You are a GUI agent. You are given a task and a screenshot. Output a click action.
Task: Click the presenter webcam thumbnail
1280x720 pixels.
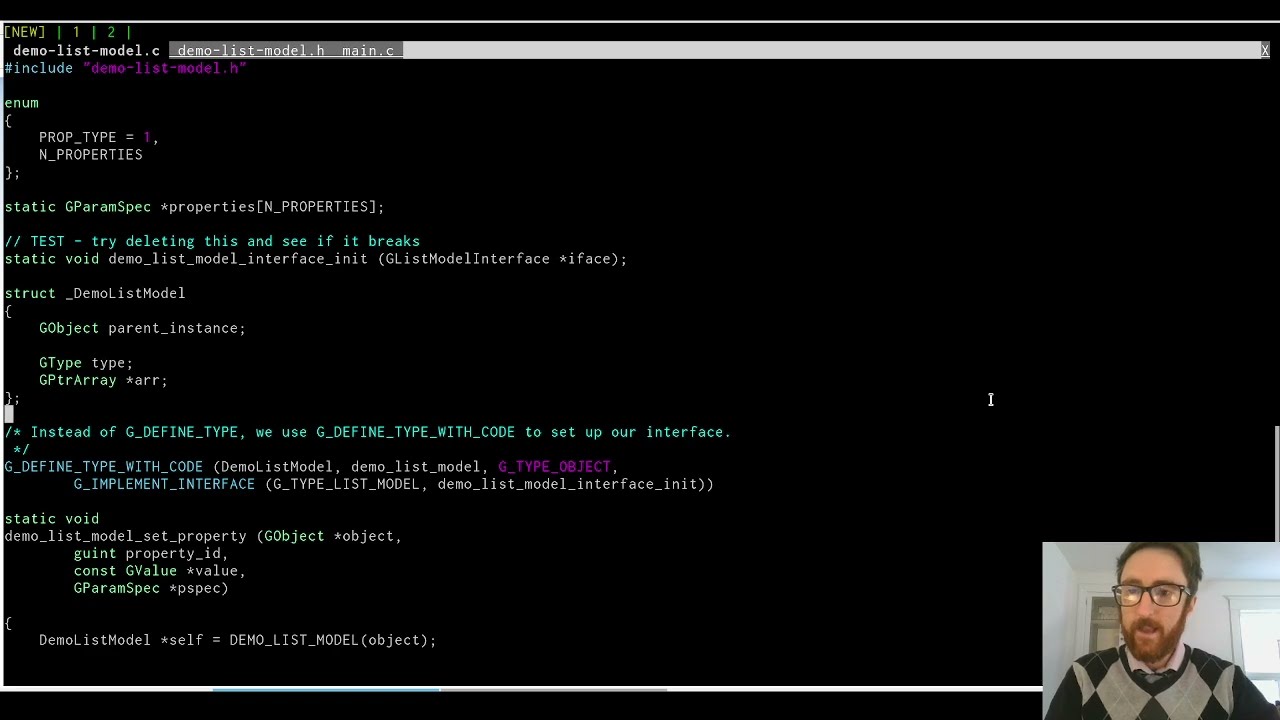pyautogui.click(x=1160, y=631)
